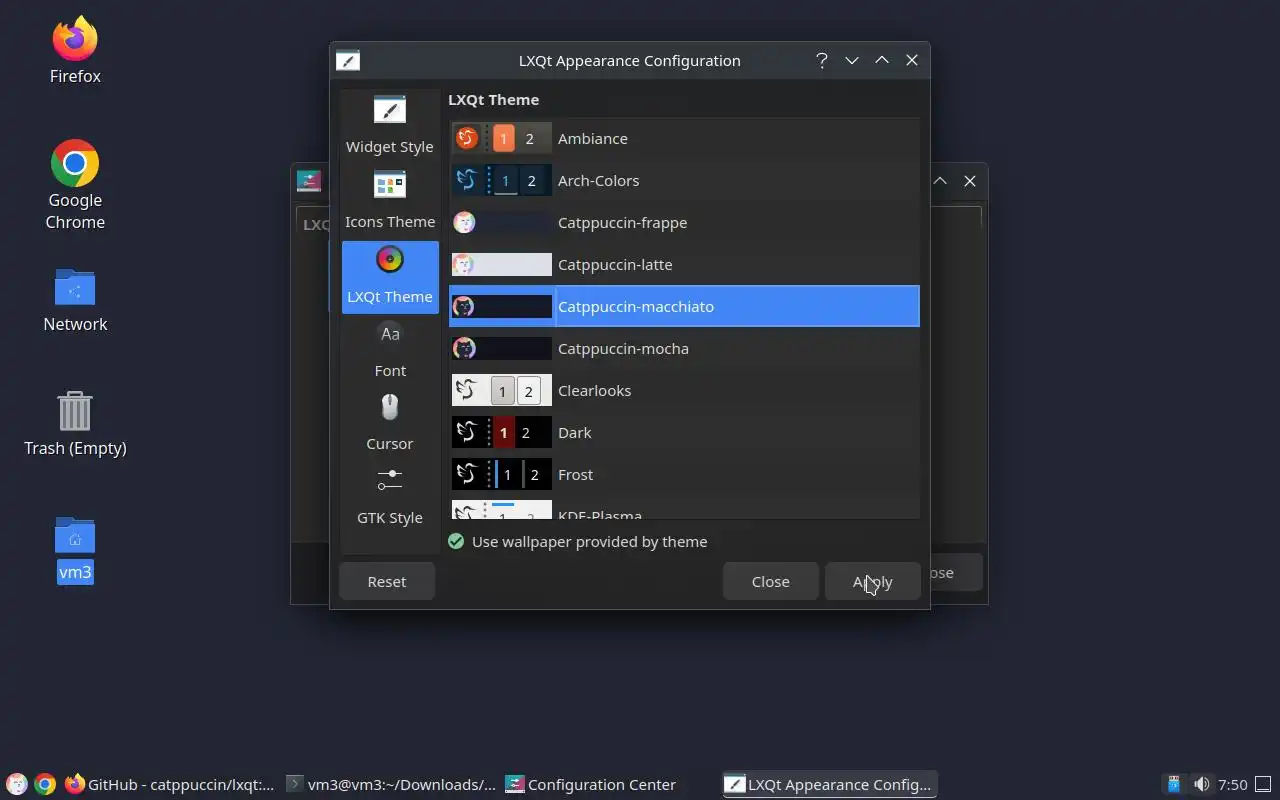Click the LXQt Appearance Config taskbar entry
1280x800 pixels.
pos(829,785)
